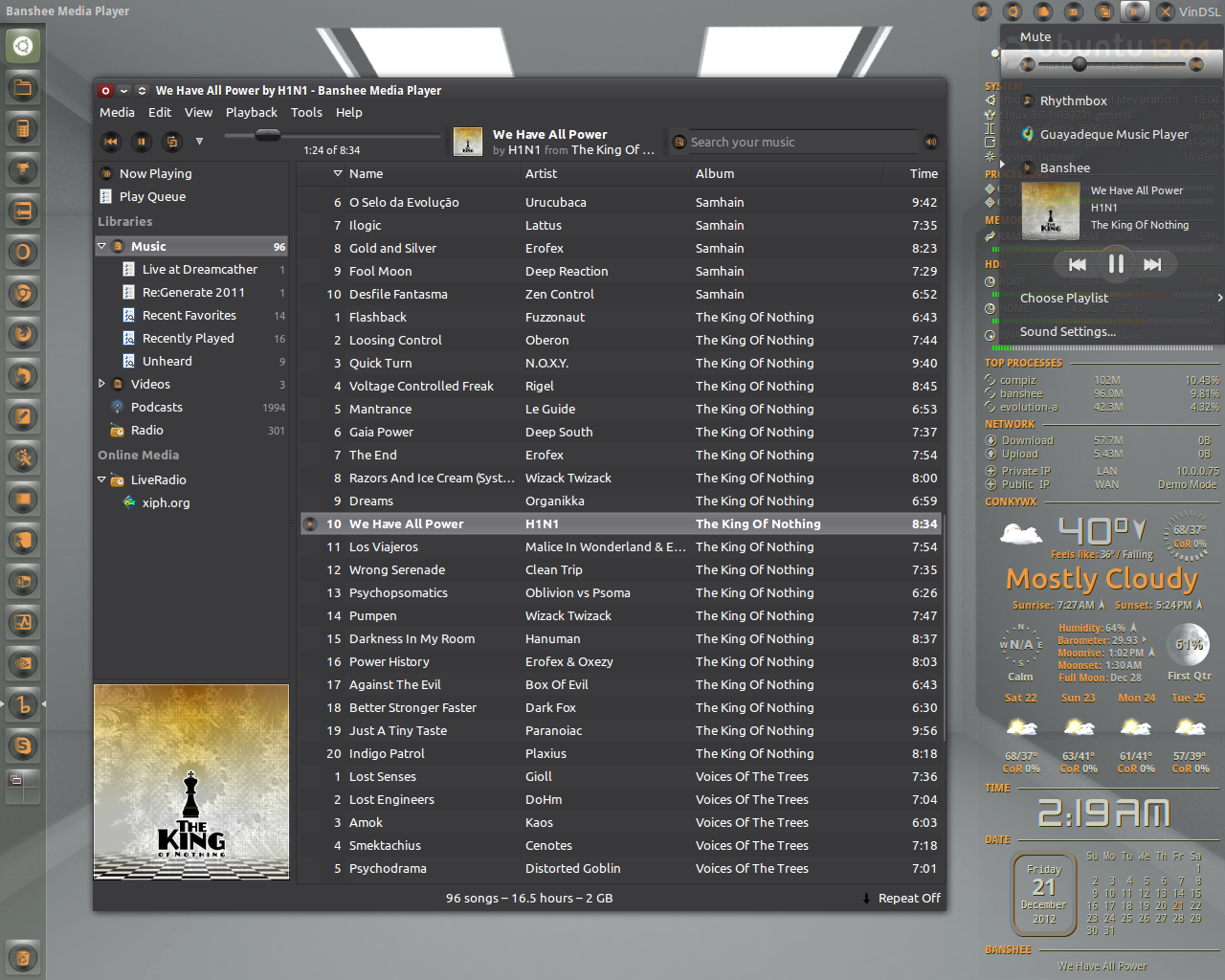Screen dimensions: 1225x980
Task: Click mail indicator in top panel
Action: point(1074,11)
